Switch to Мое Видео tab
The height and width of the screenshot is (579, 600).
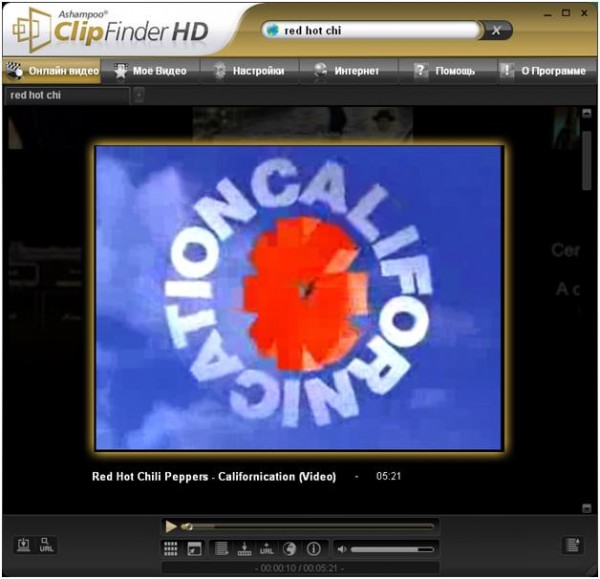[x=150, y=71]
